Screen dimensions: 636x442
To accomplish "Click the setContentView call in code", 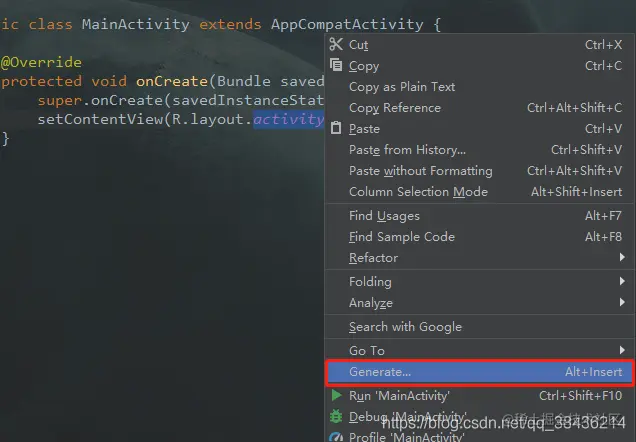I will [100, 120].
